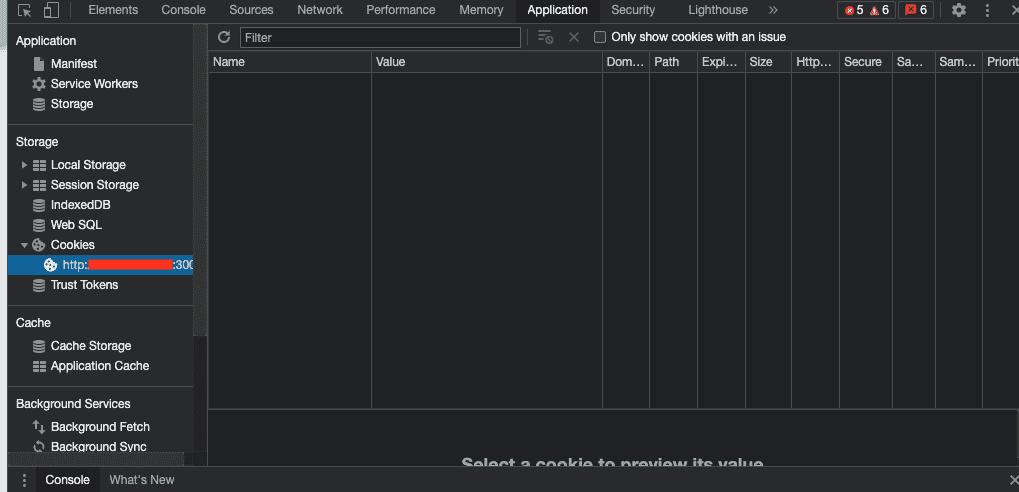This screenshot has height=492, width=1019.
Task: Switch to the Console top tab
Action: coord(183,10)
